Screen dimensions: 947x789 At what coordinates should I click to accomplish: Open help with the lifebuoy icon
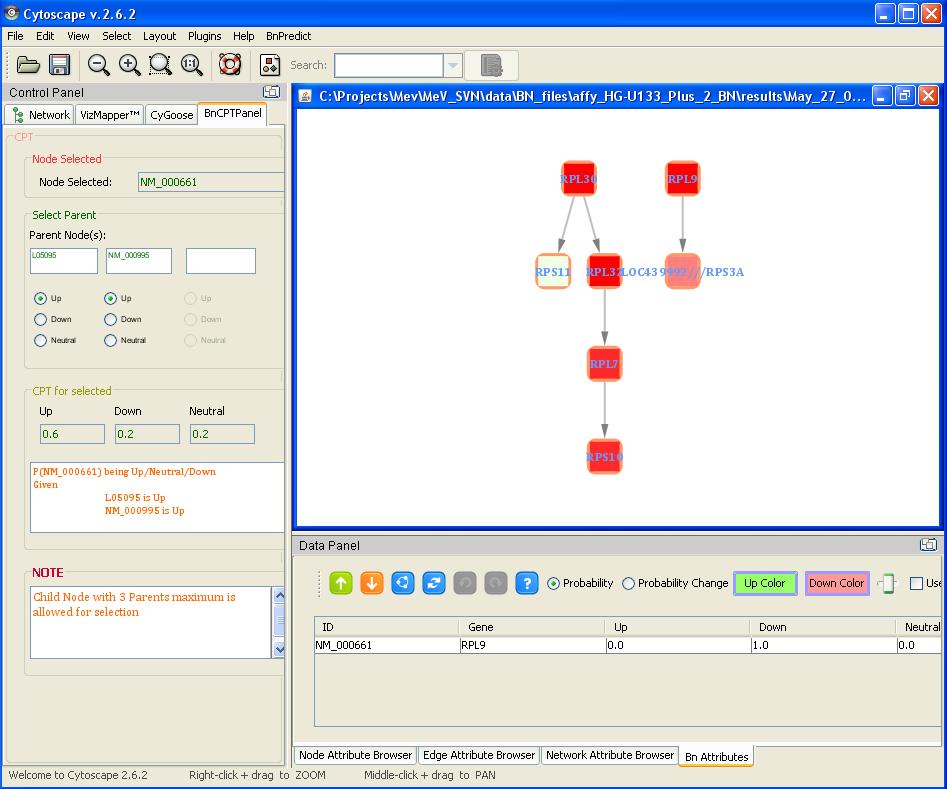pos(230,65)
